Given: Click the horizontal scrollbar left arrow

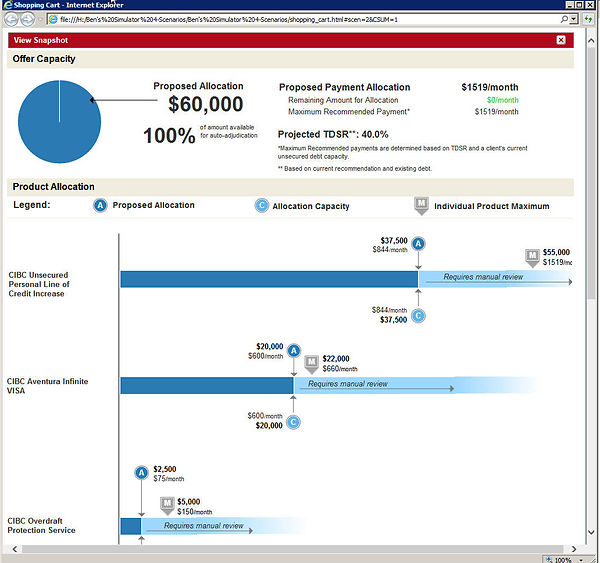Looking at the screenshot, I should [15, 549].
